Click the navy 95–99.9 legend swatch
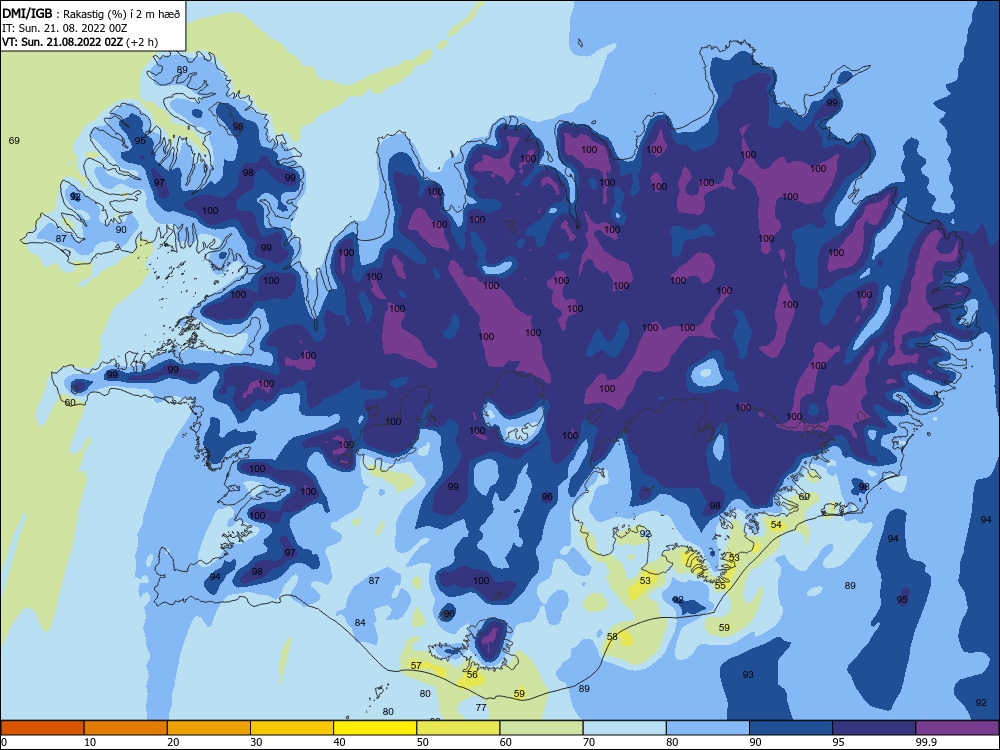Image resolution: width=1000 pixels, height=750 pixels. [874, 728]
